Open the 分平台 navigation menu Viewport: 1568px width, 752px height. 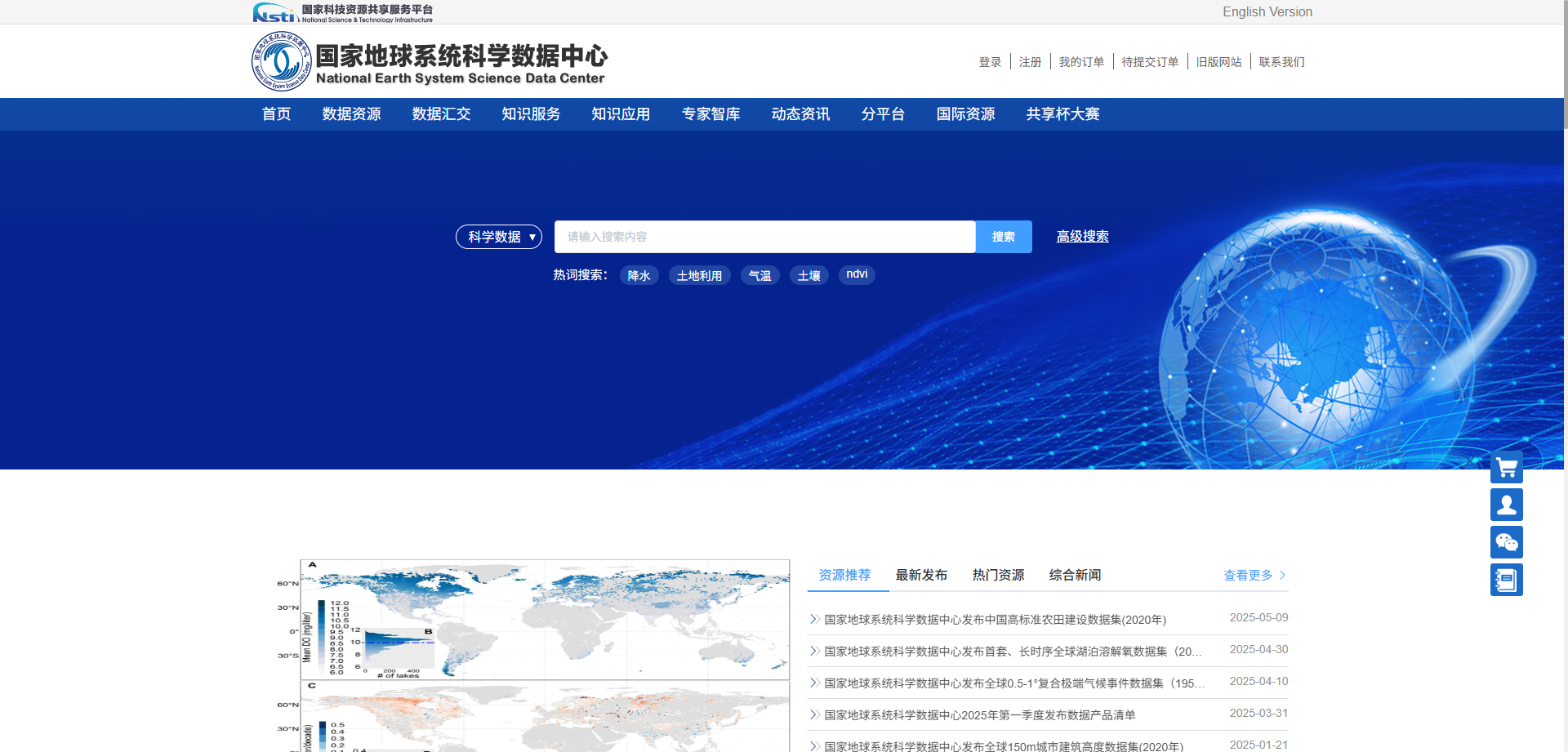click(884, 114)
